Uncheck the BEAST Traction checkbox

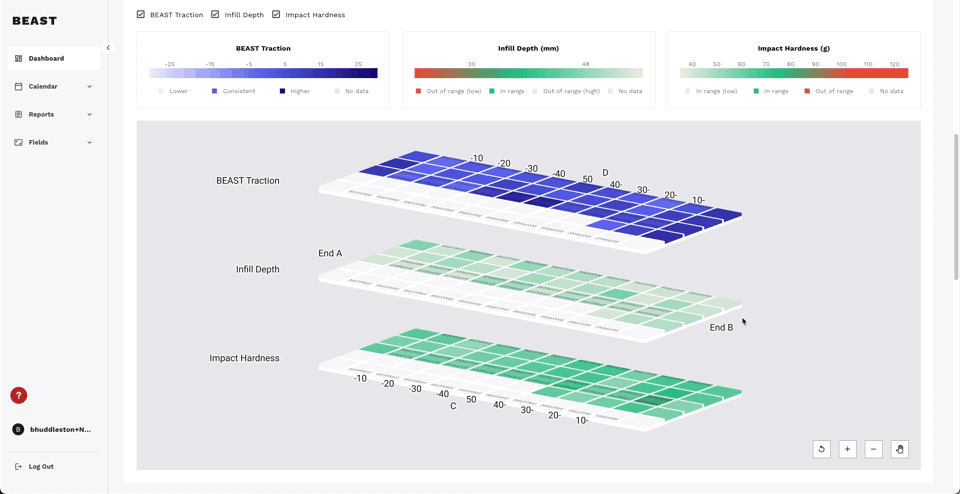(141, 14)
